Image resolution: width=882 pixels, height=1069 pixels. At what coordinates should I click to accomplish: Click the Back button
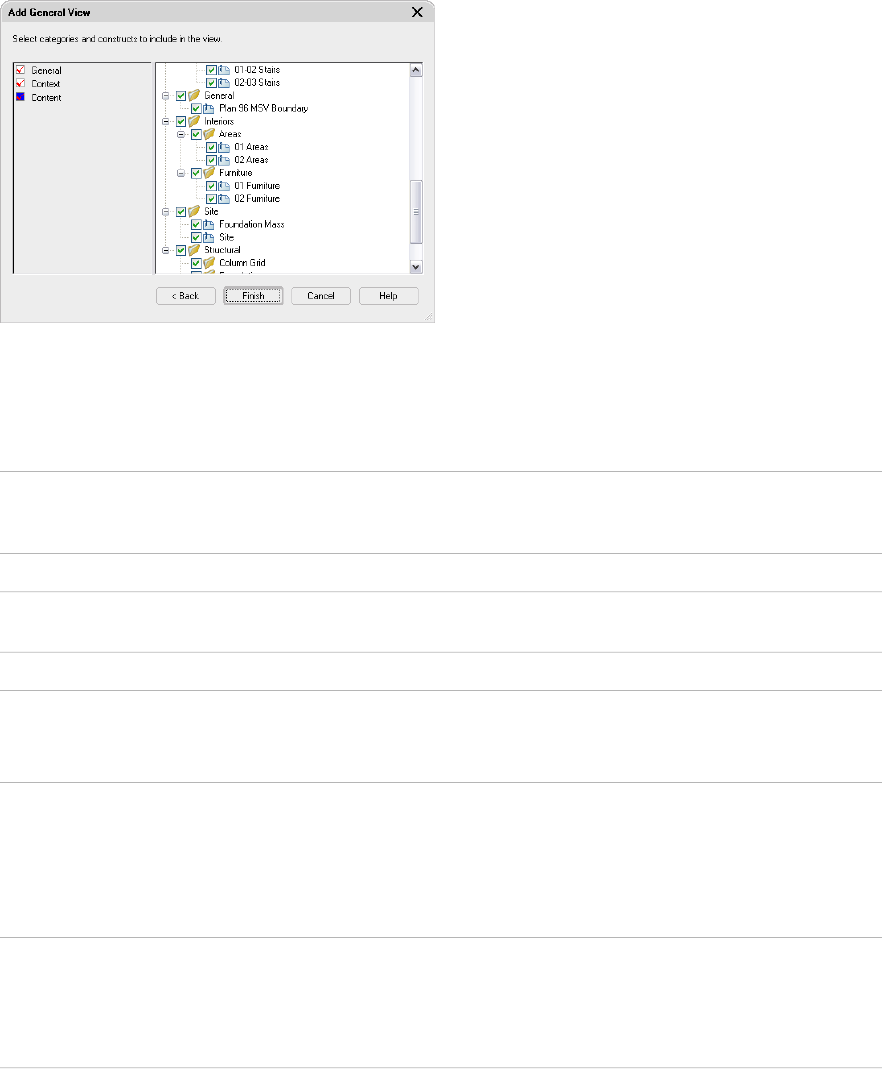pyautogui.click(x=185, y=296)
